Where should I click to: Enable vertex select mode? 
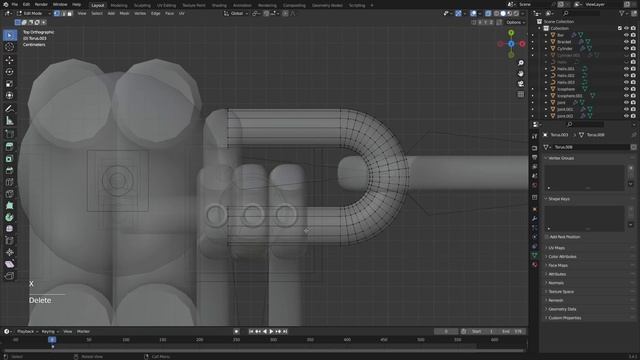point(57,13)
